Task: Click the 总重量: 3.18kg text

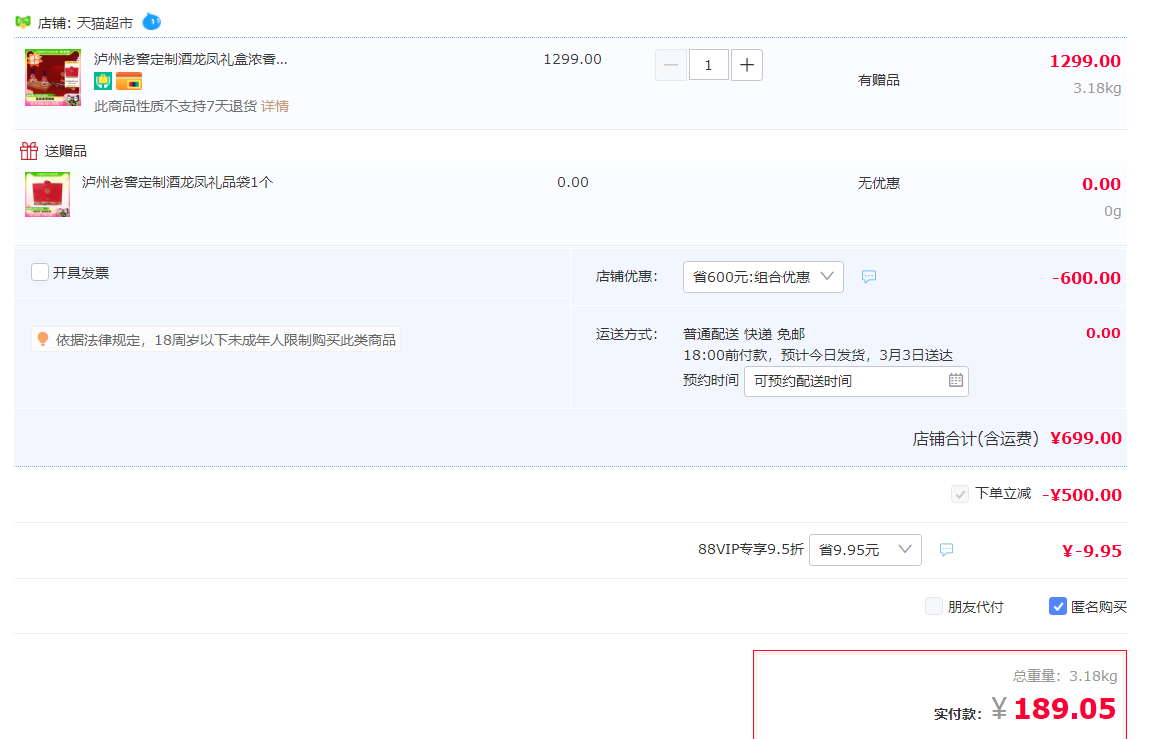Action: pos(1065,676)
